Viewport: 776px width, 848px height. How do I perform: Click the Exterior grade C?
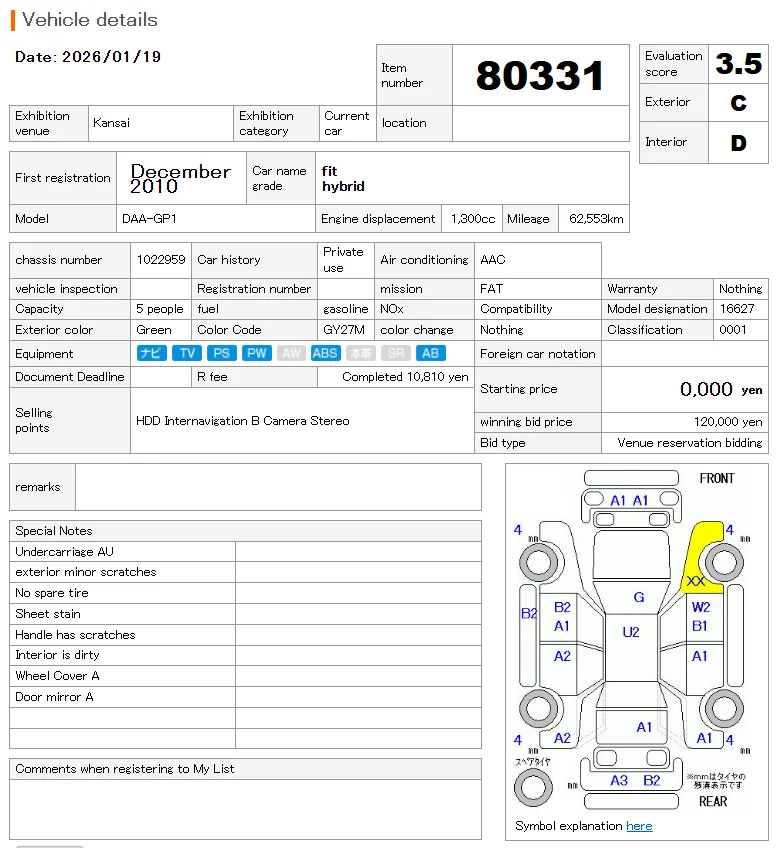pos(738,102)
